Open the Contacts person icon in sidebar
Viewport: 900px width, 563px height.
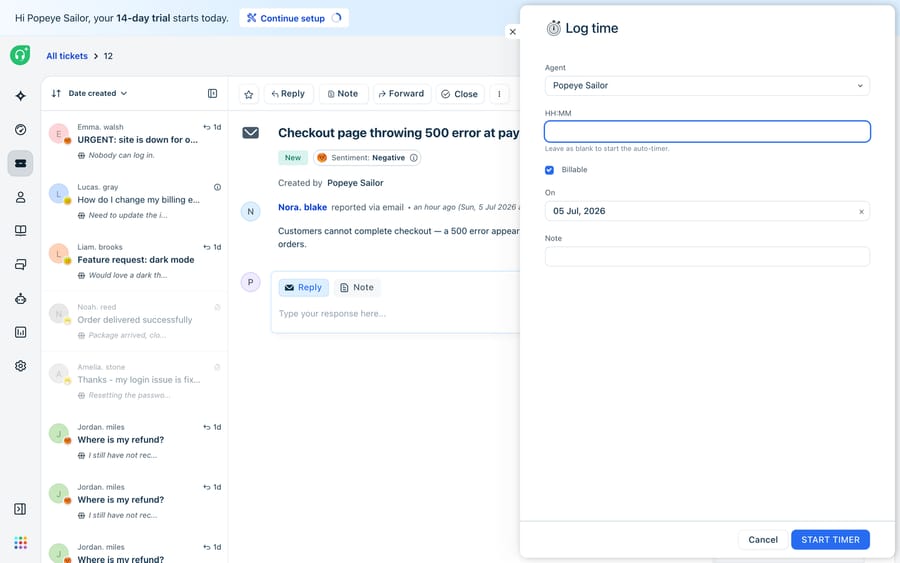[21, 197]
